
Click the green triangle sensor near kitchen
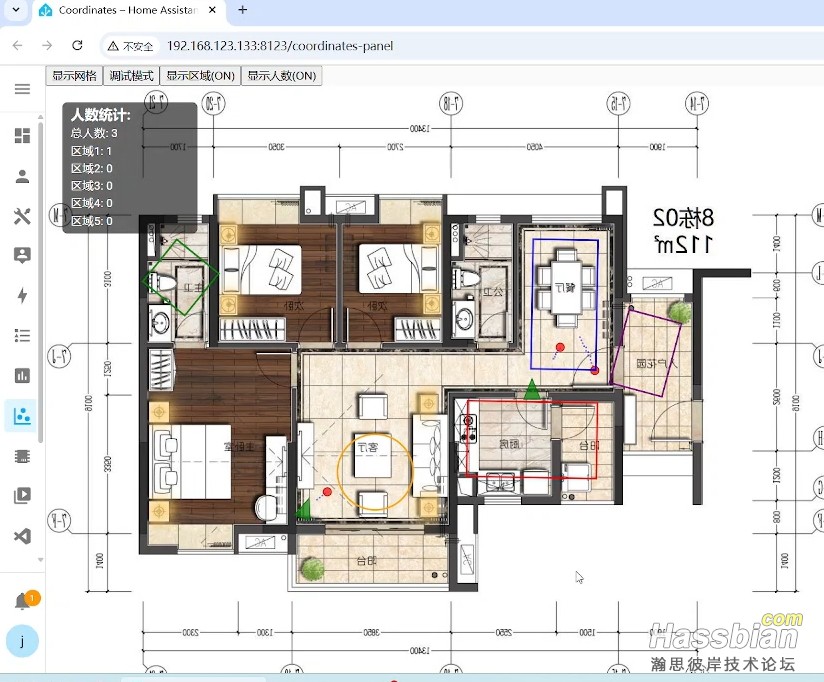click(x=532, y=389)
